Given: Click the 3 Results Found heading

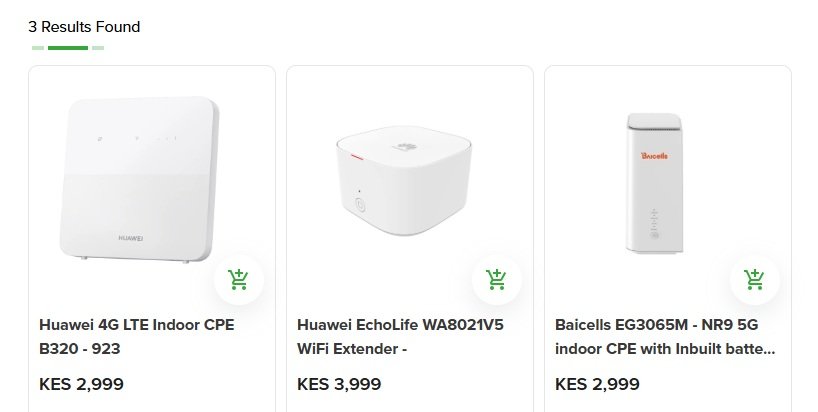Looking at the screenshot, I should pos(84,27).
